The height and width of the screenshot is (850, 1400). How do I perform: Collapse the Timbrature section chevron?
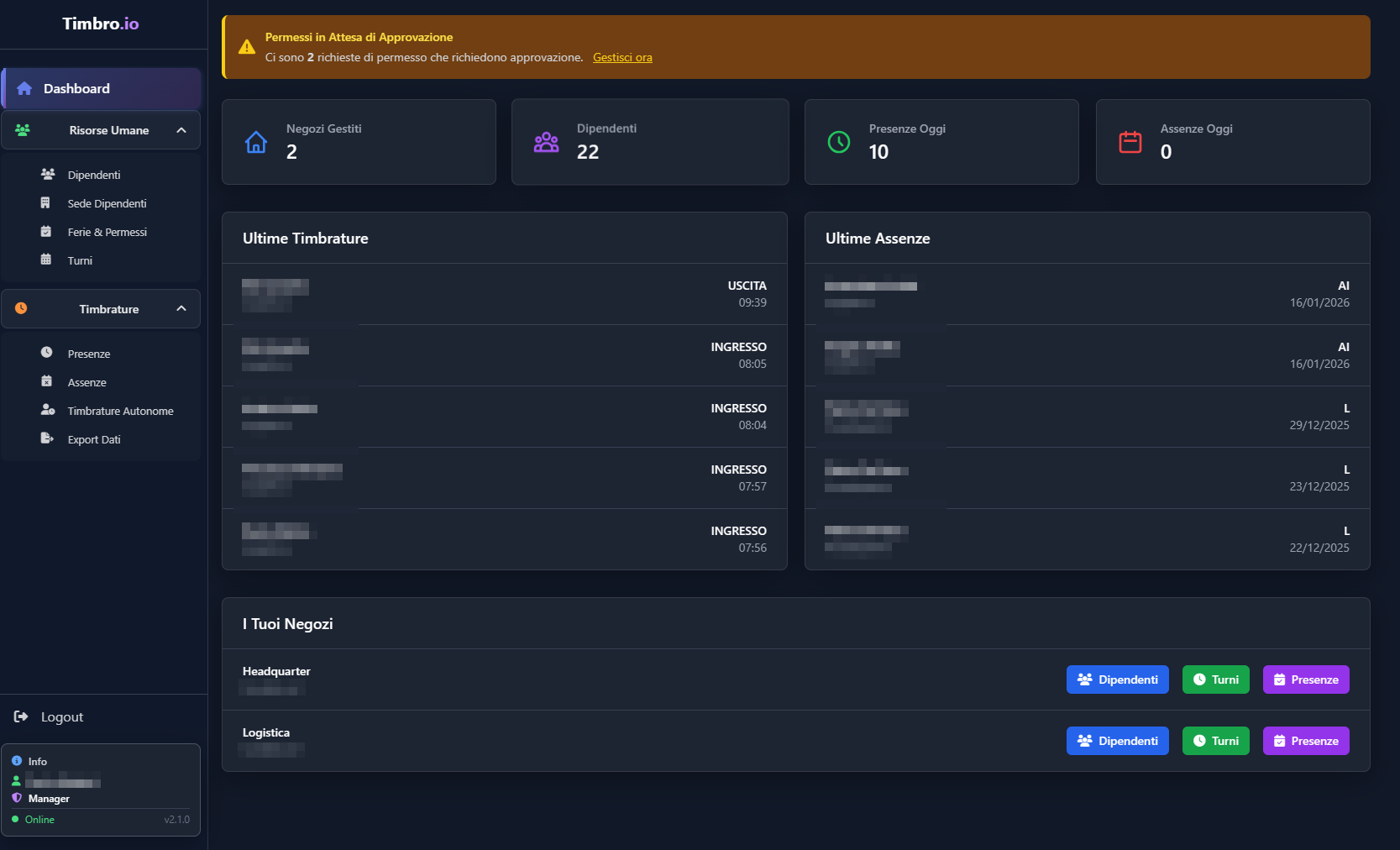(181, 309)
